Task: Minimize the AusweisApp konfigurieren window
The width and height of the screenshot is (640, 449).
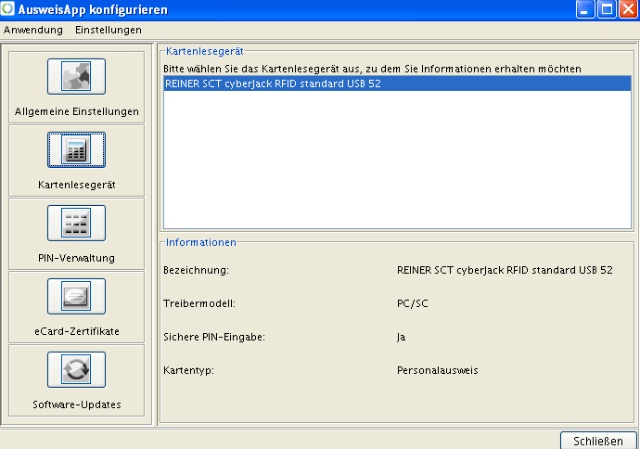Action: pyautogui.click(x=585, y=9)
